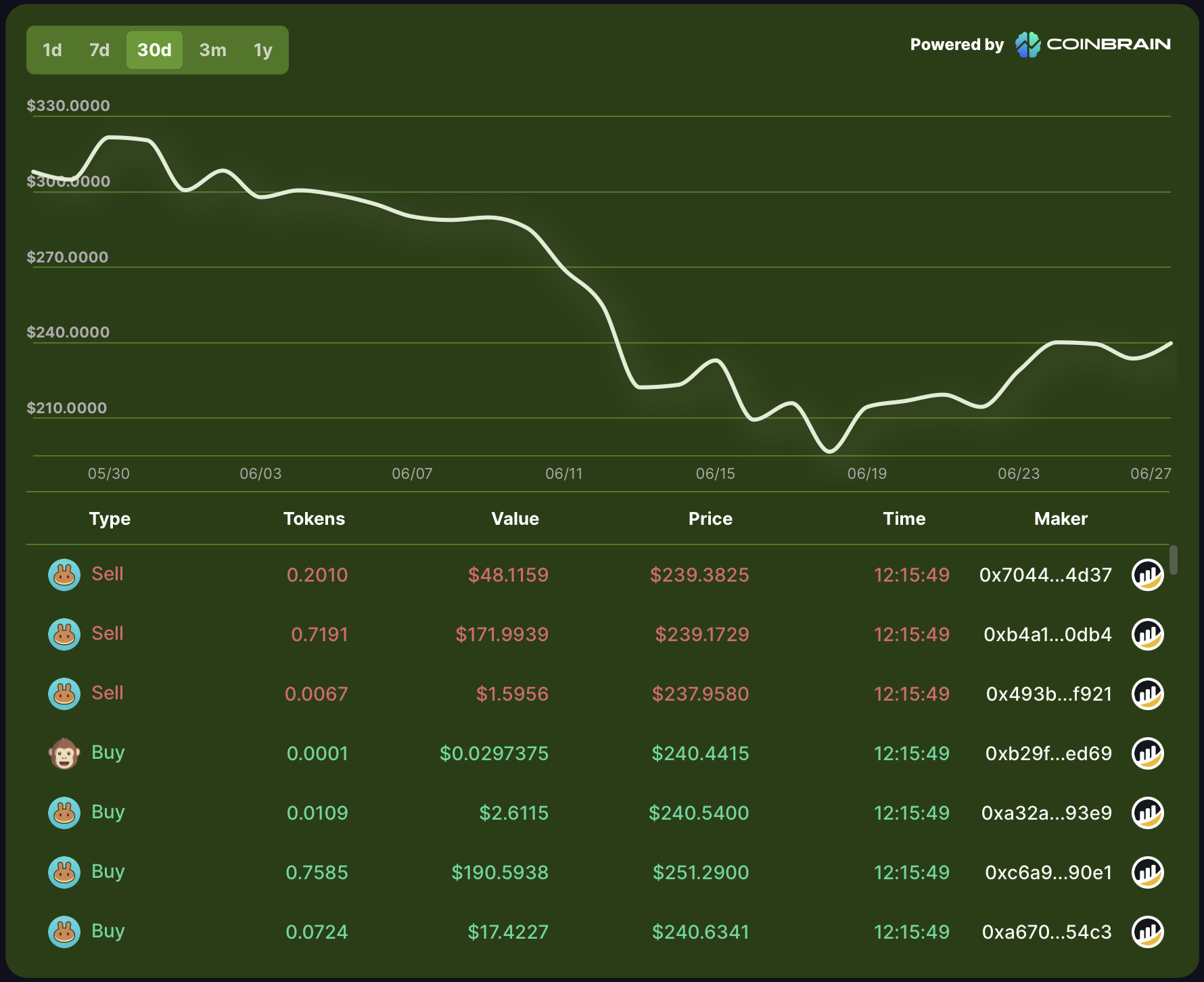This screenshot has width=1204, height=982.
Task: Click the Powered by text
Action: coord(957,45)
